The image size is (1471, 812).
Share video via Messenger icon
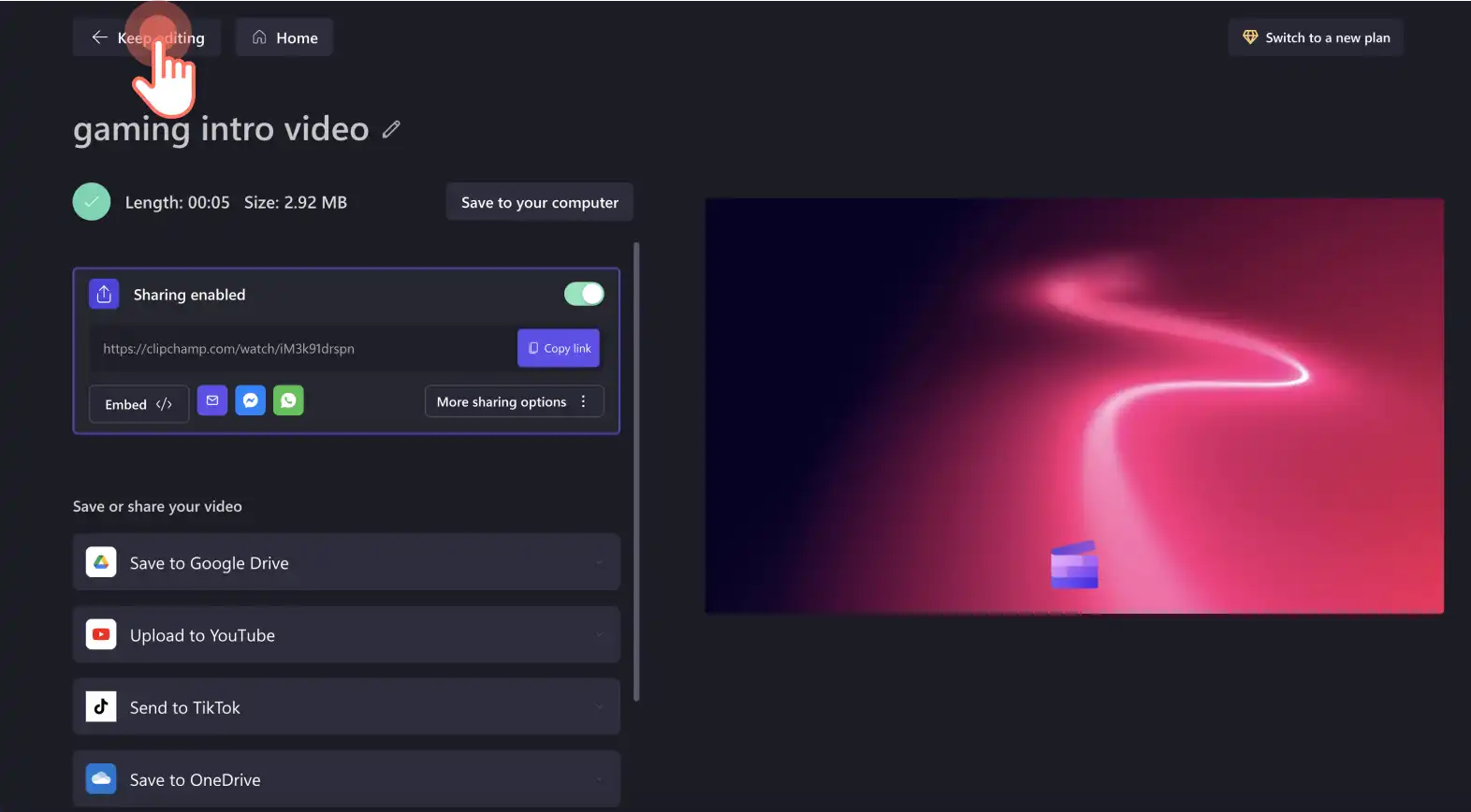tap(250, 400)
